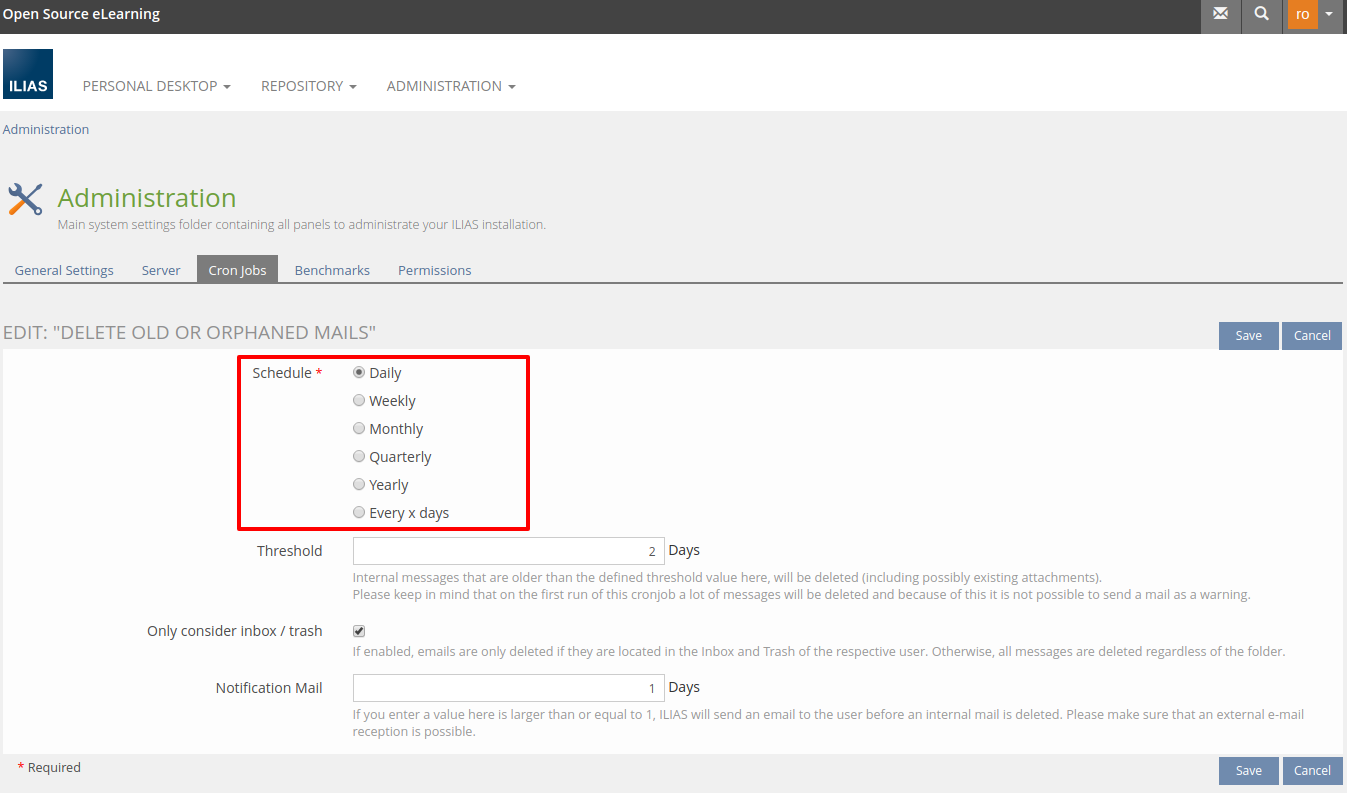The height and width of the screenshot is (793, 1347).
Task: Click the orange user avatar
Action: click(1302, 14)
